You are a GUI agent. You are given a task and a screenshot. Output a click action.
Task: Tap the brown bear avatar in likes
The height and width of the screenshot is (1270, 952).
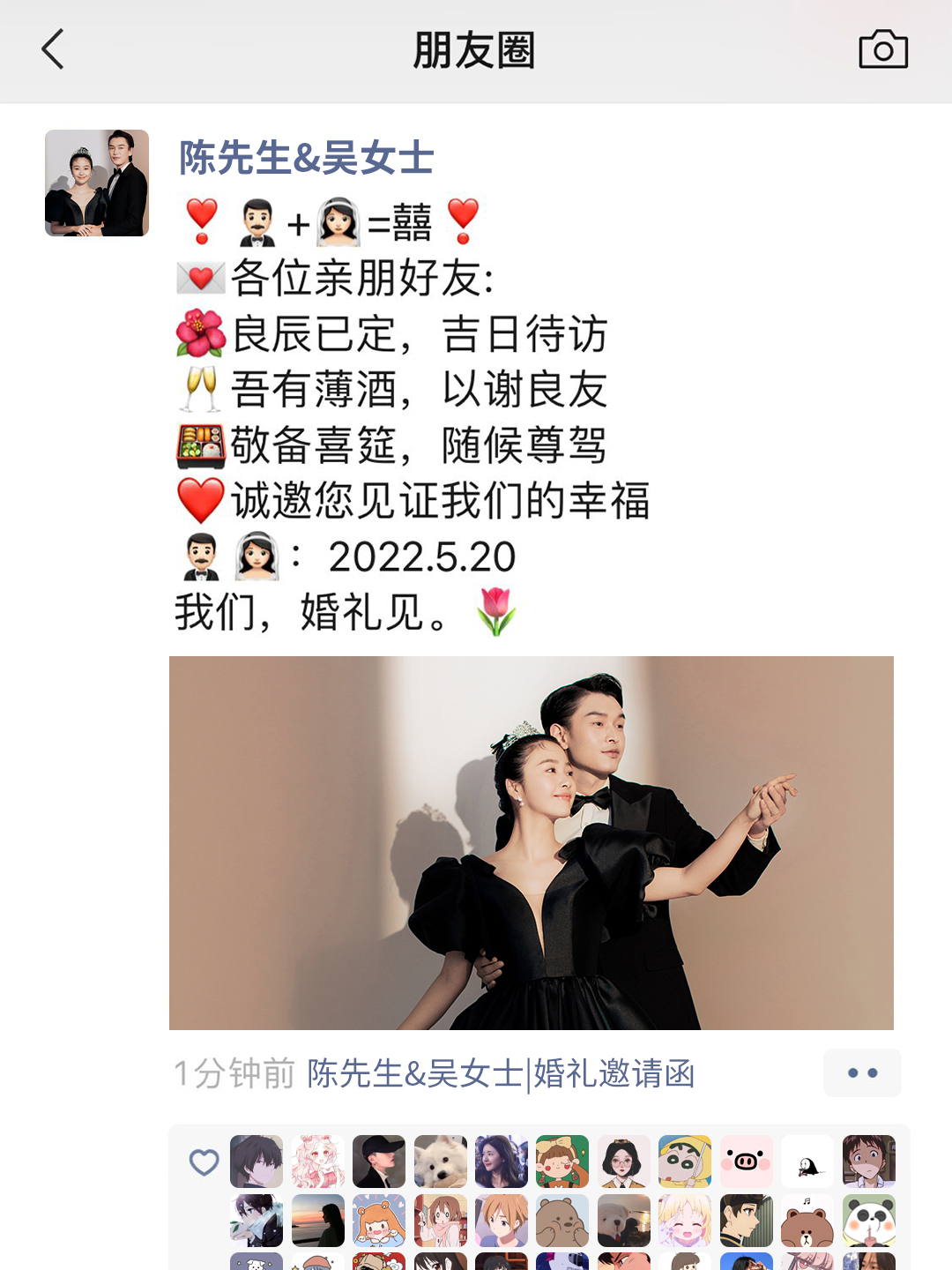(807, 1221)
